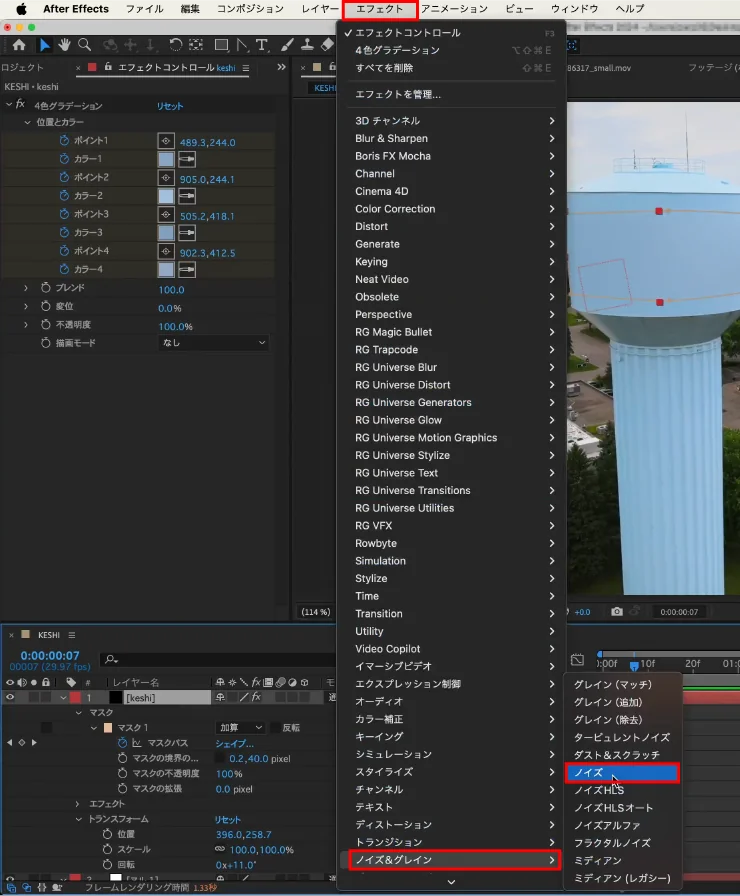Expand the ブレンド property
The image size is (740, 896).
[26, 288]
